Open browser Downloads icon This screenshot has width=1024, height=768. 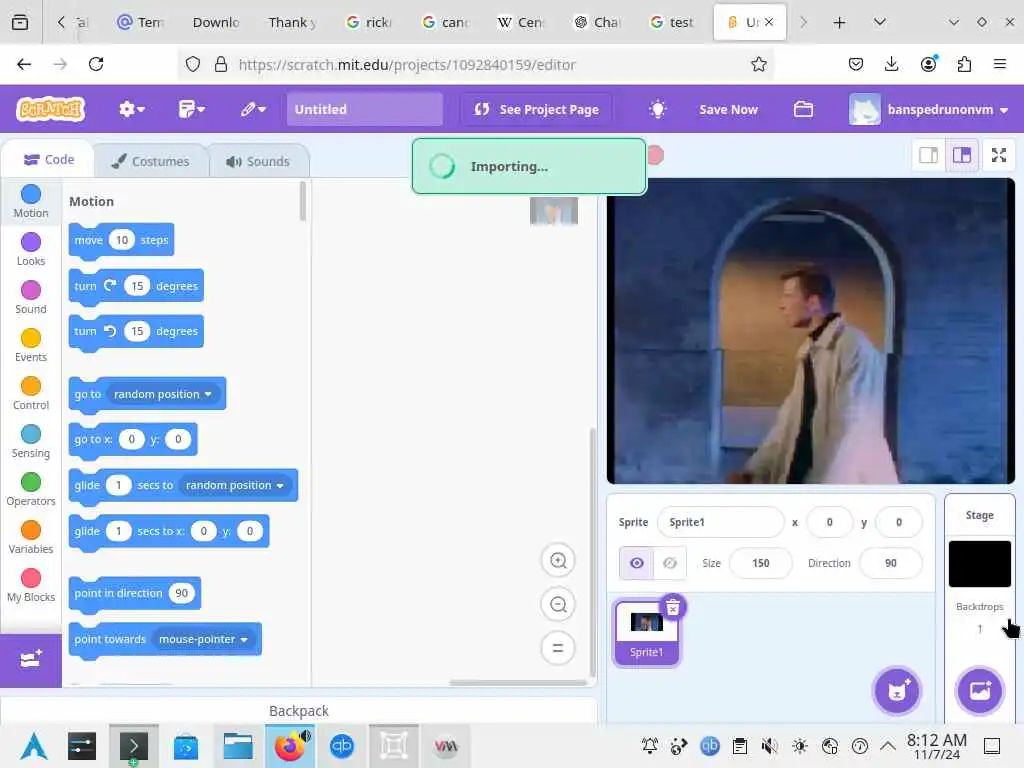click(x=891, y=64)
